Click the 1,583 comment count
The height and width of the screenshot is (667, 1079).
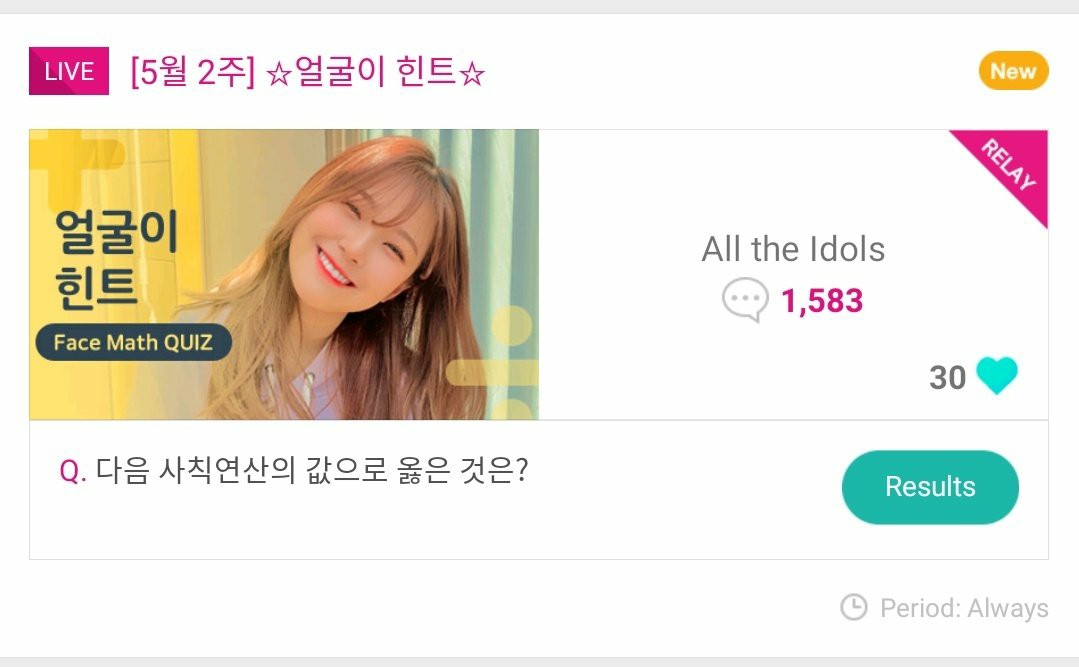click(x=821, y=301)
